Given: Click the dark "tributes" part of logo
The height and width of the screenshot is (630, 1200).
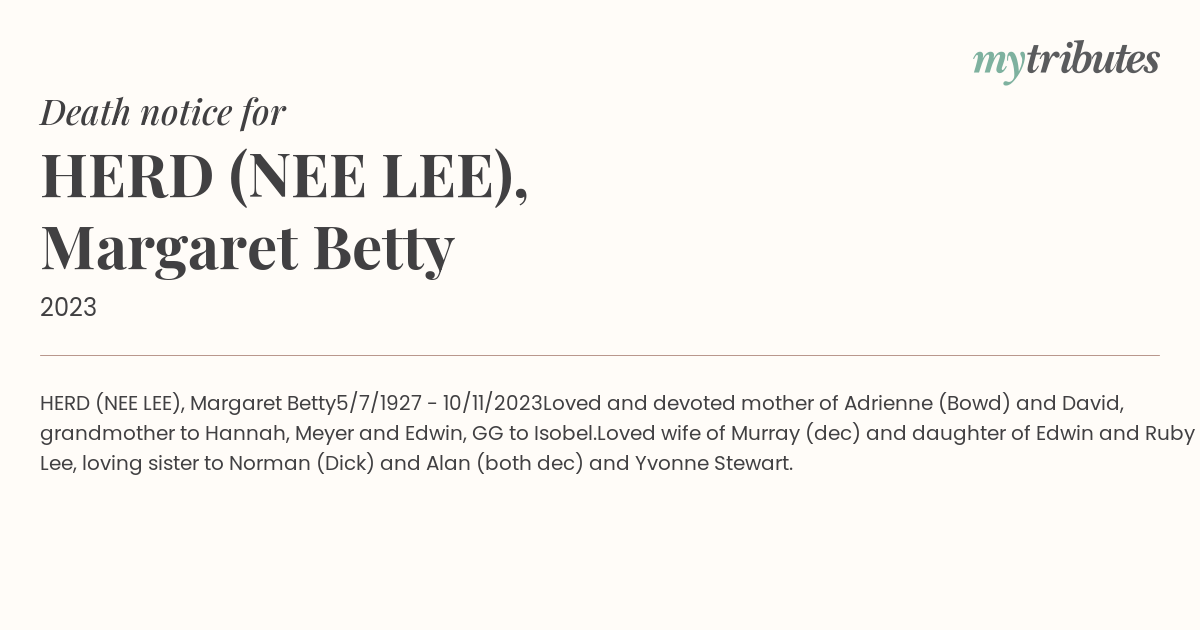Looking at the screenshot, I should (x=1093, y=59).
